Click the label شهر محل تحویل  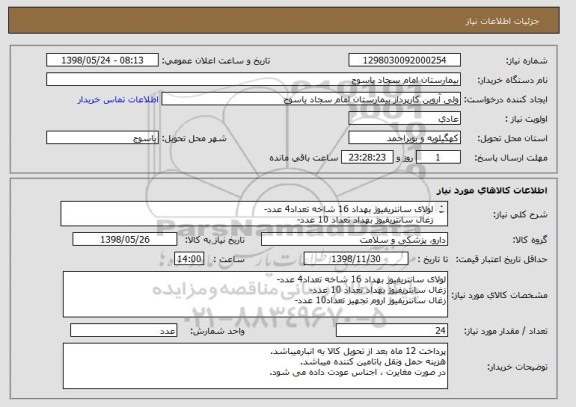194,138
